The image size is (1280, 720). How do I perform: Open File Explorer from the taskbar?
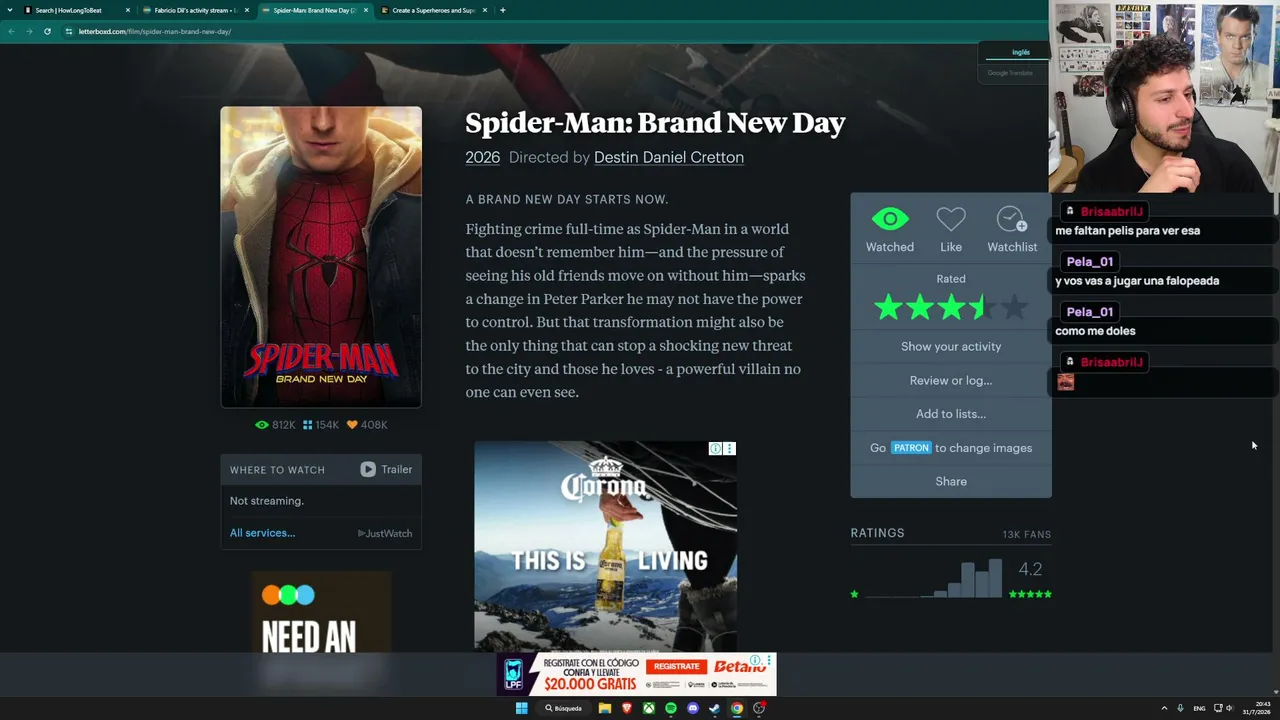pos(605,708)
